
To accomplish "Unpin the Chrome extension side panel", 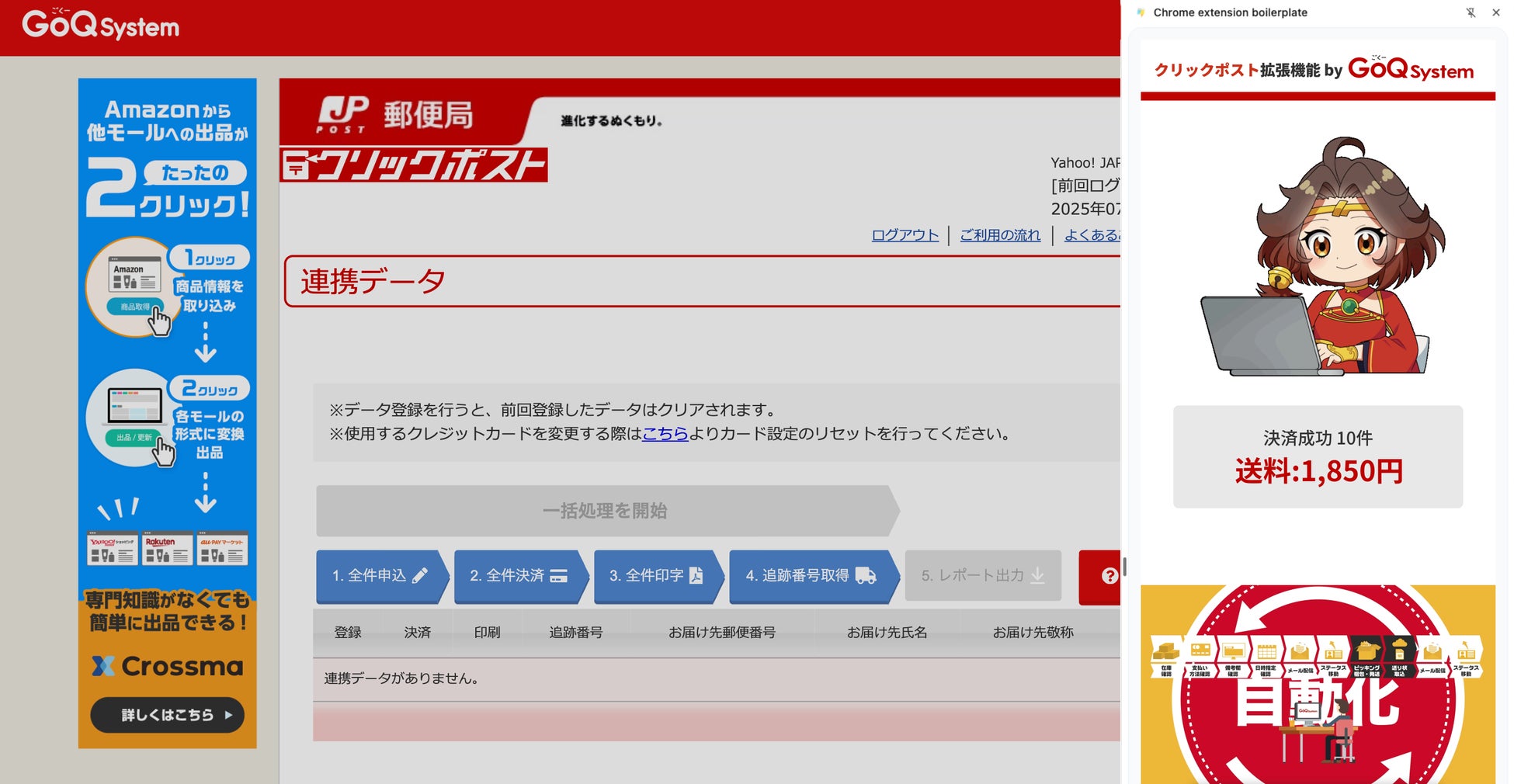I will pos(1471,12).
